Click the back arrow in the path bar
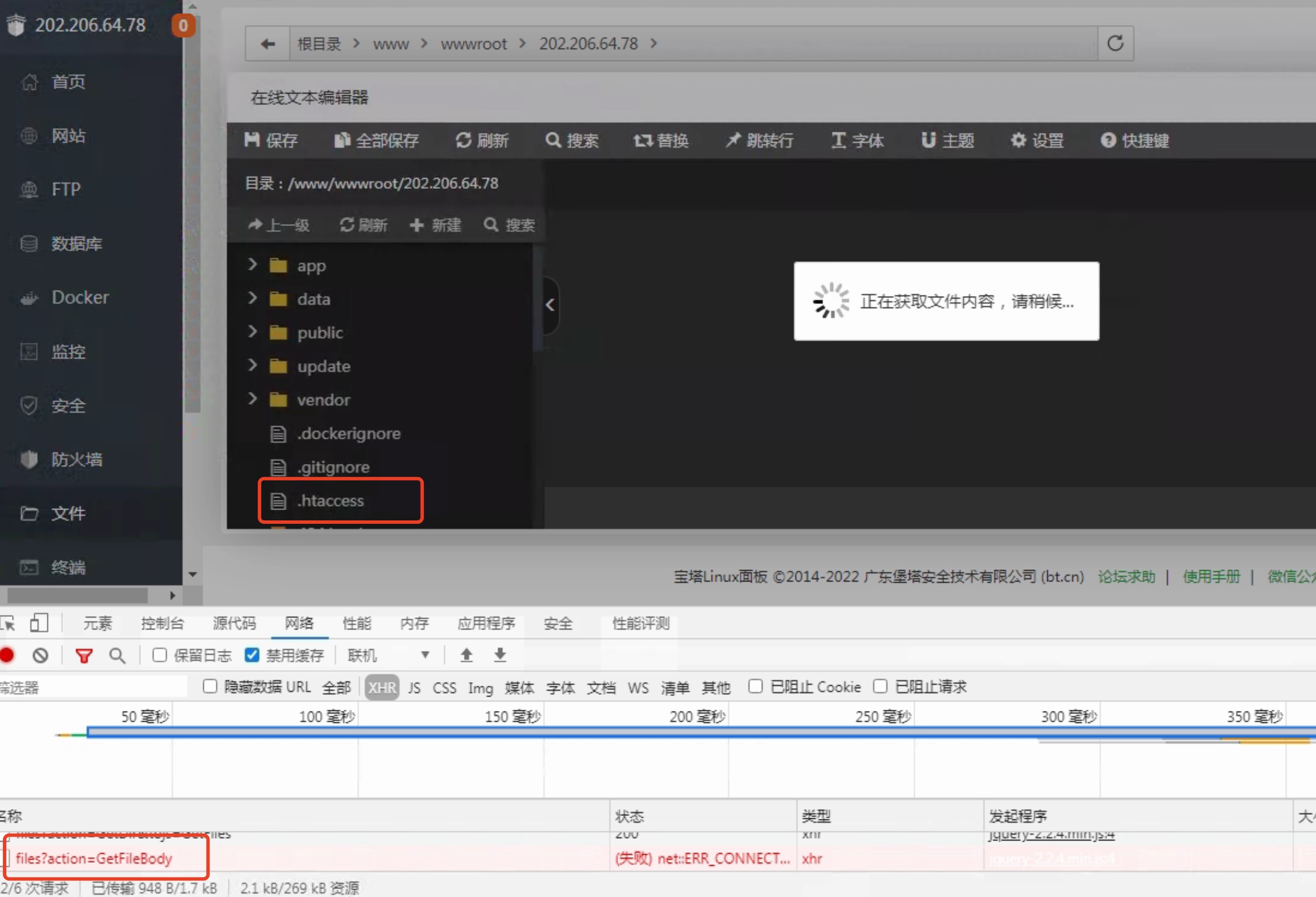The image size is (1316, 897). (268, 43)
